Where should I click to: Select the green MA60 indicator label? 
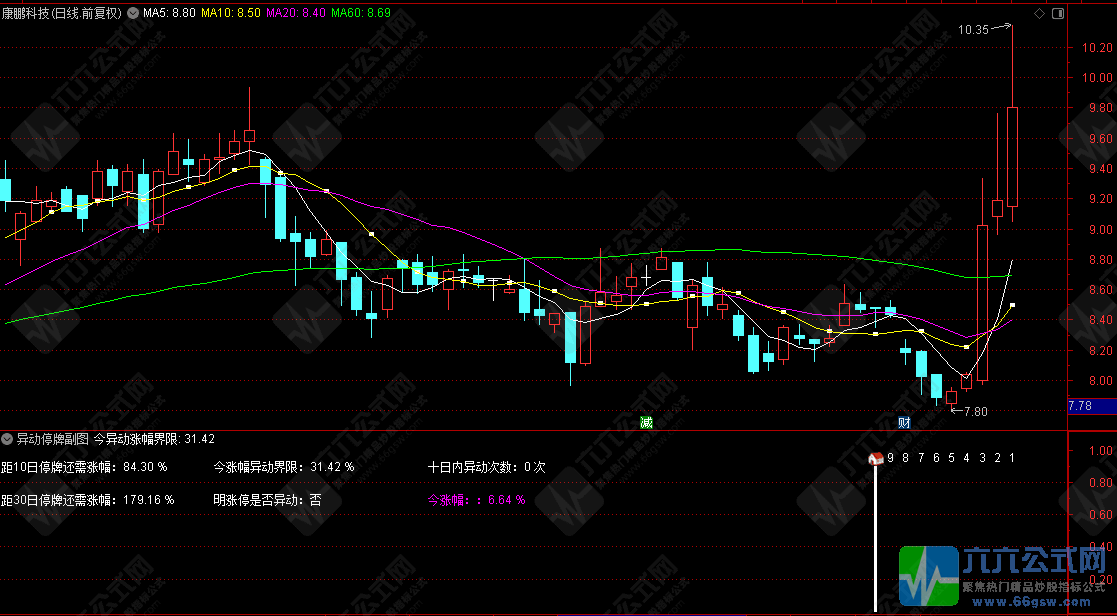[361, 14]
